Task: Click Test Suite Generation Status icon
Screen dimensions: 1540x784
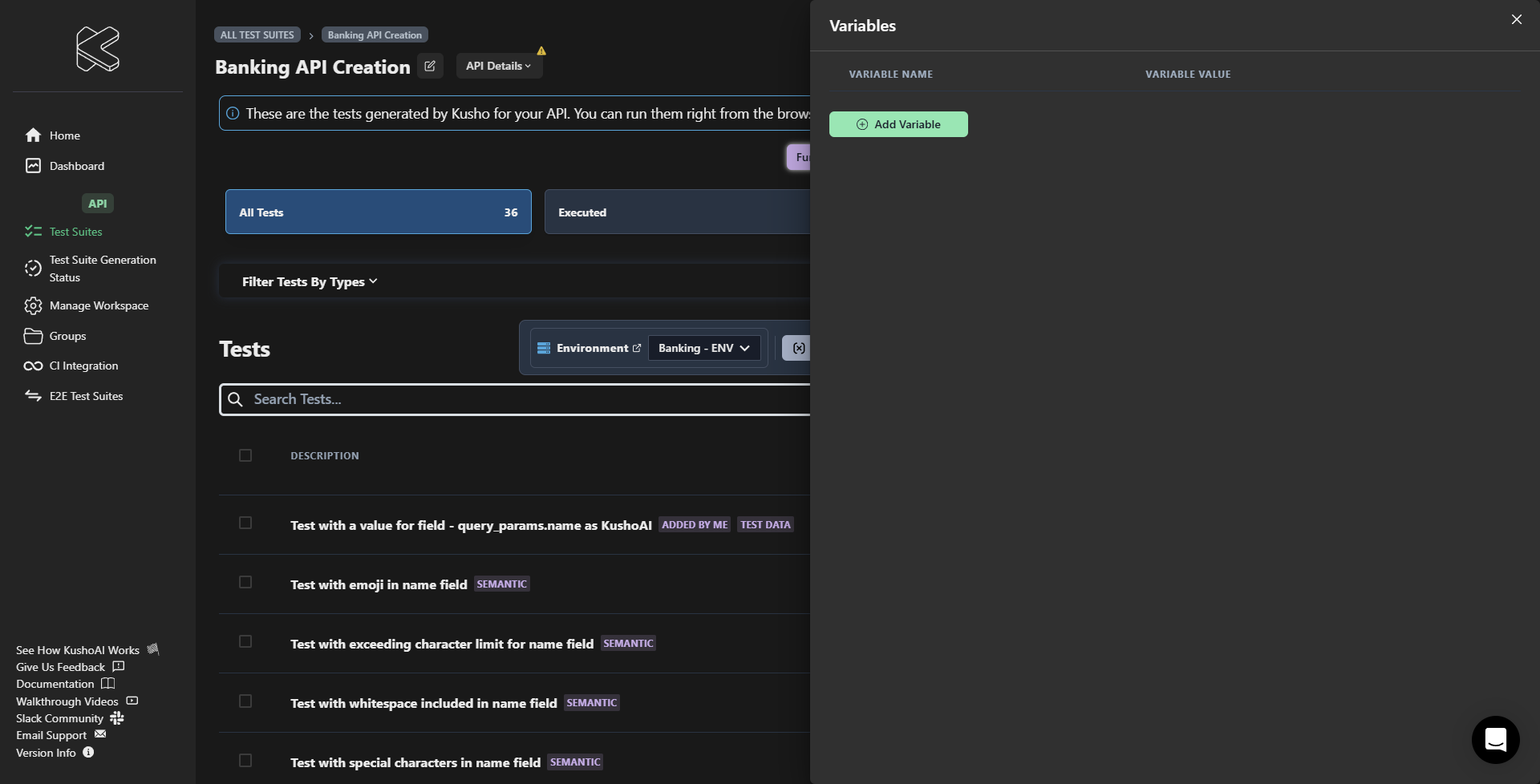Action: 33,269
